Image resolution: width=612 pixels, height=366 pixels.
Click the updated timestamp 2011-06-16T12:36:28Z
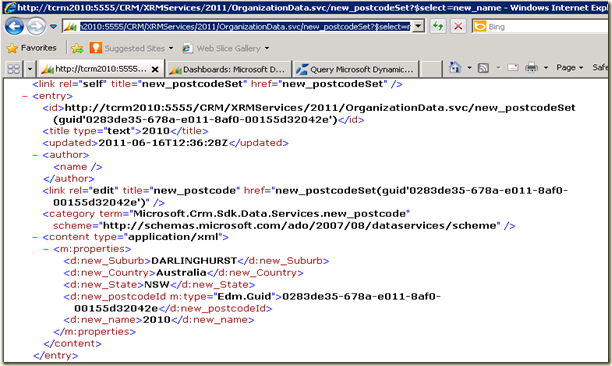tap(163, 143)
